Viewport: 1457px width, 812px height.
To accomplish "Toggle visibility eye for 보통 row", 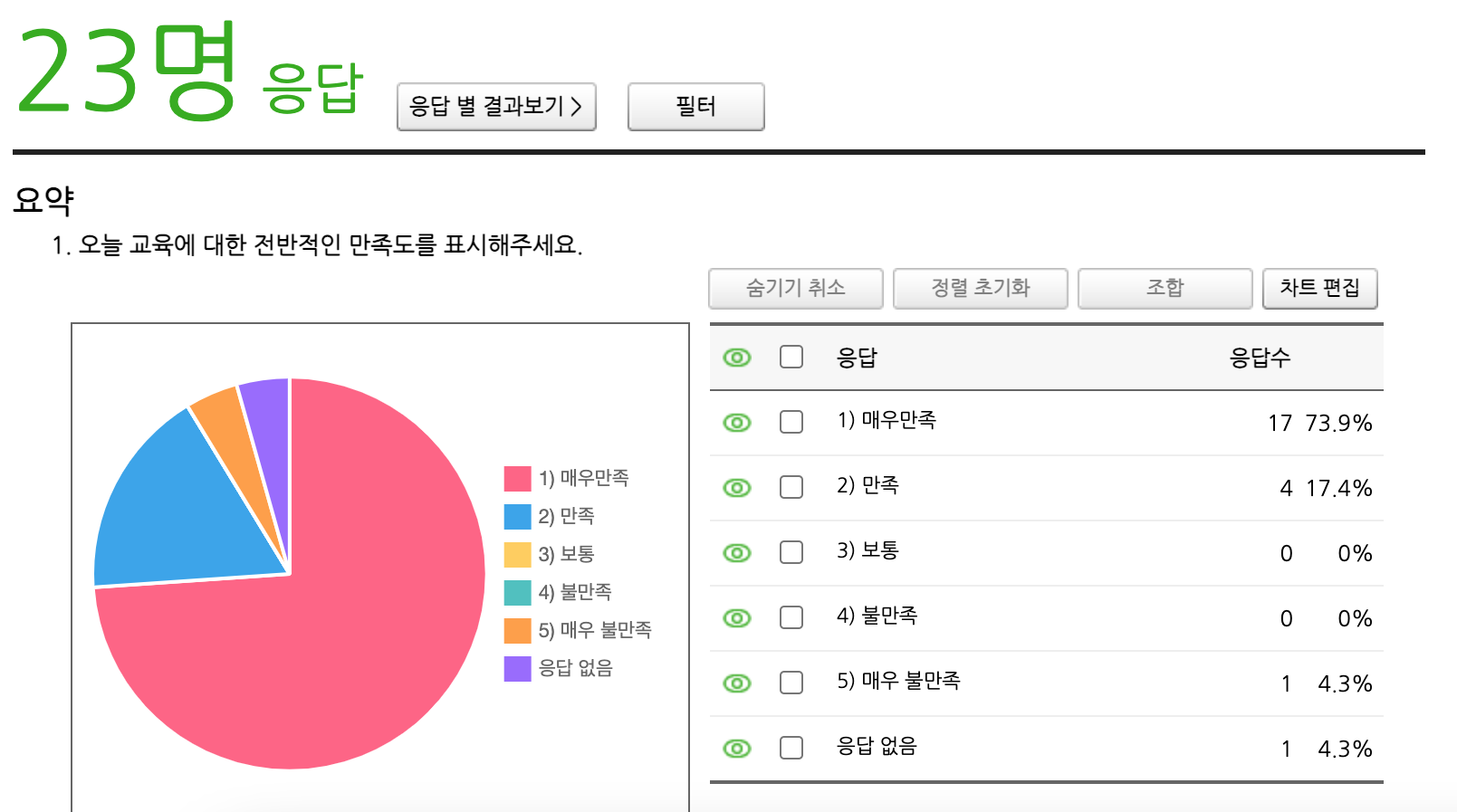I will point(737,553).
